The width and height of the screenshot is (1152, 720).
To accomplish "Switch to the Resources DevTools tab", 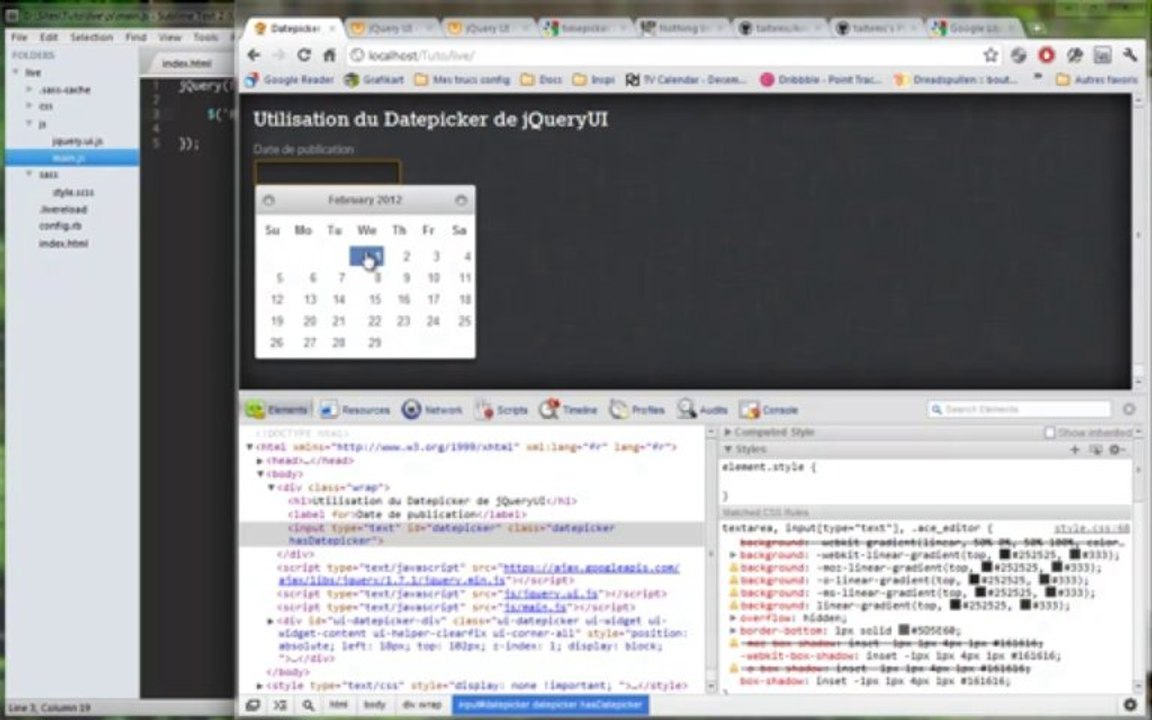I will [355, 410].
